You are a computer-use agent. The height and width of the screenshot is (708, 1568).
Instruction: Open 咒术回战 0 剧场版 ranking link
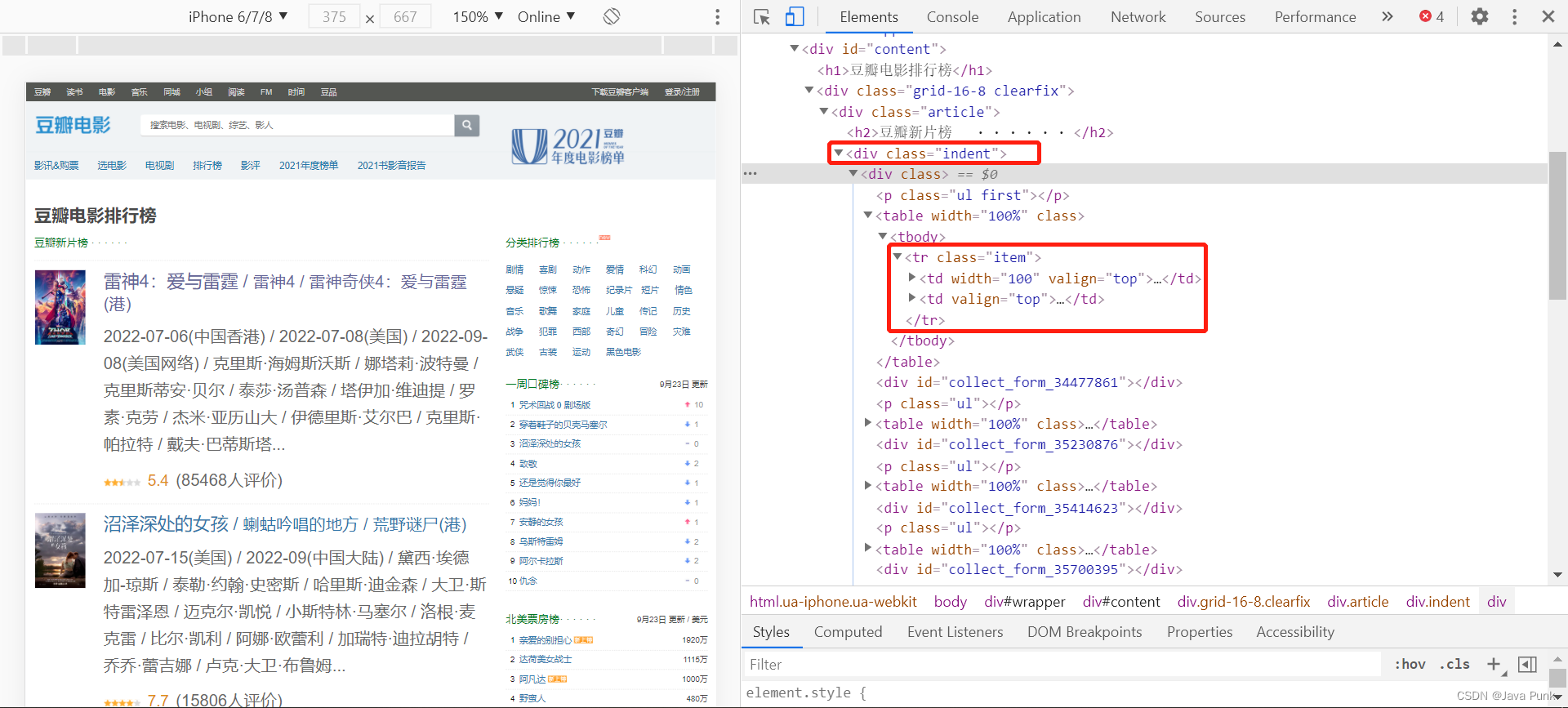(x=555, y=405)
